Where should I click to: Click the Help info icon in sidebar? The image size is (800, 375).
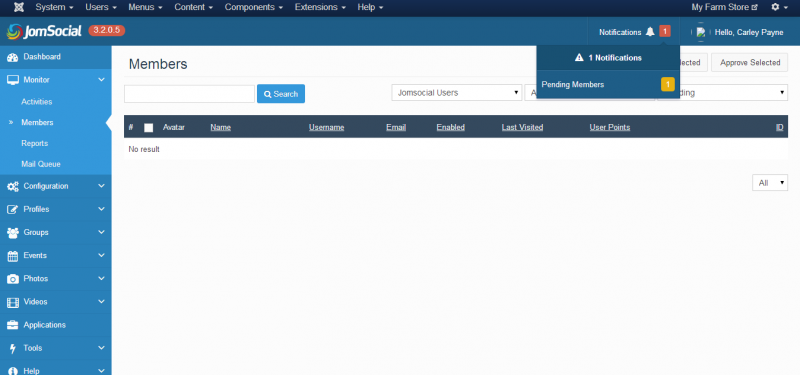(x=13, y=371)
